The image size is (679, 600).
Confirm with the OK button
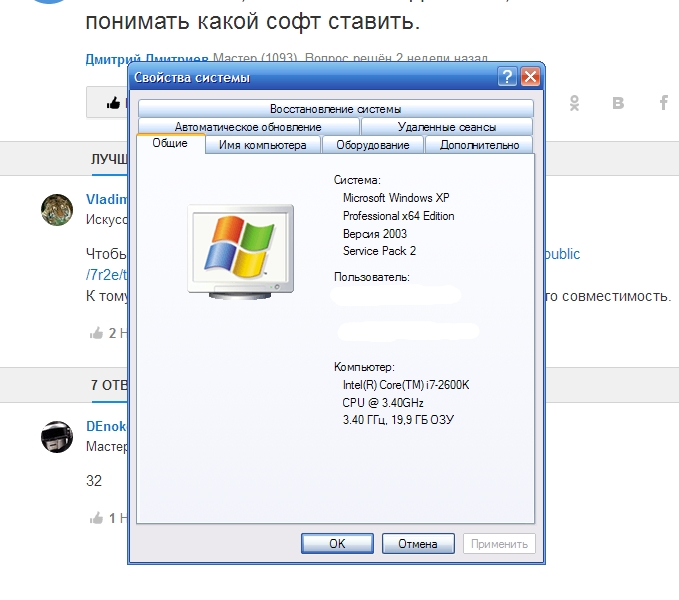pos(337,544)
